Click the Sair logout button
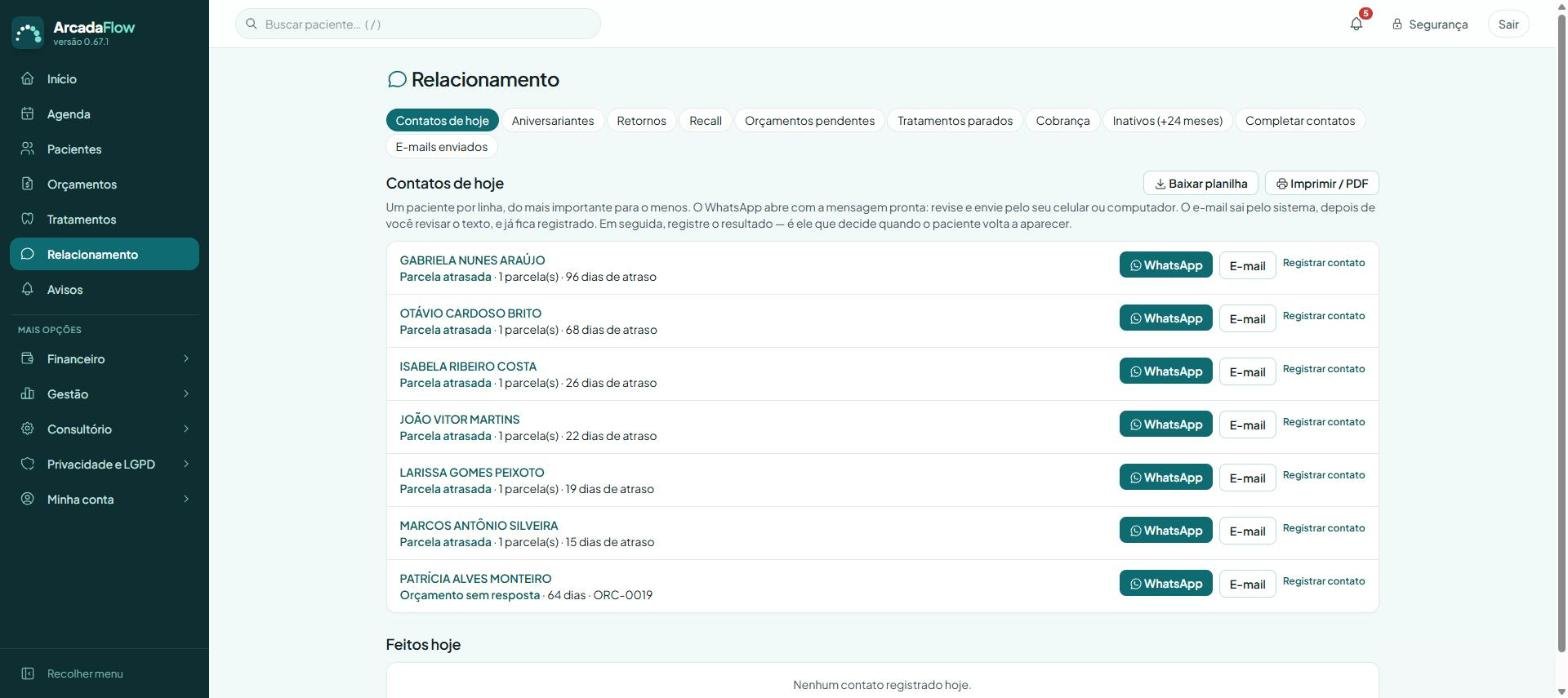 pos(1508,24)
